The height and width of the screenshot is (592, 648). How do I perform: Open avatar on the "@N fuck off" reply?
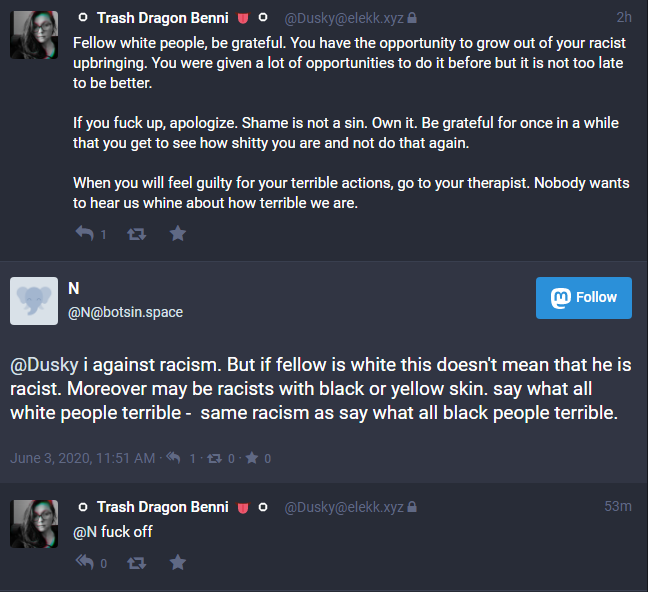[x=34, y=523]
